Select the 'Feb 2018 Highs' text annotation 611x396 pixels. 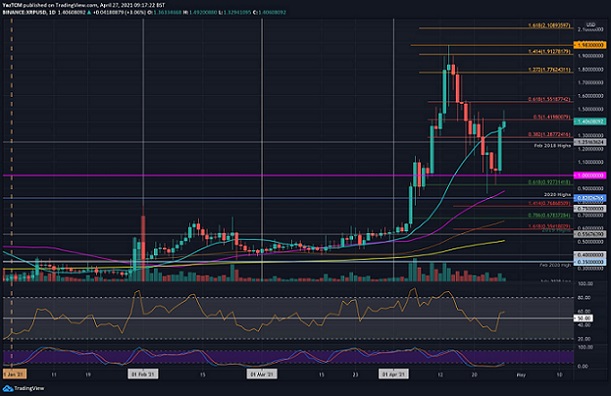click(x=552, y=146)
